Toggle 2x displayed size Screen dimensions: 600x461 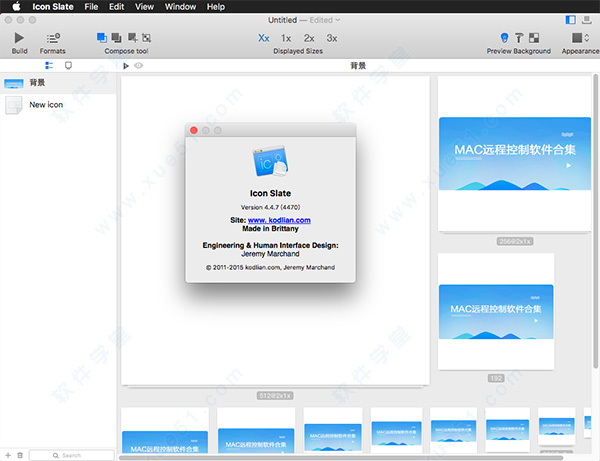tap(309, 38)
